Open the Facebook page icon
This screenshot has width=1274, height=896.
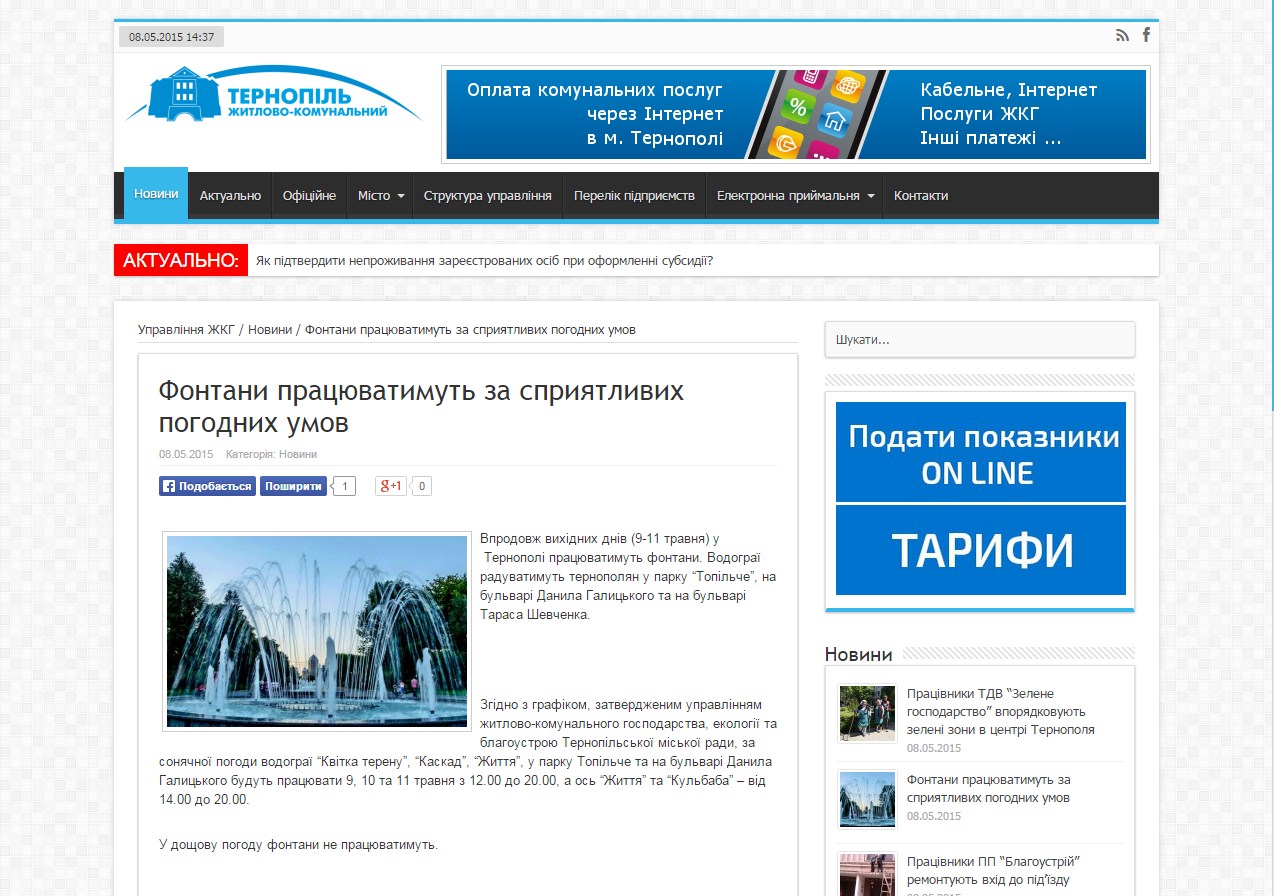tap(1146, 35)
